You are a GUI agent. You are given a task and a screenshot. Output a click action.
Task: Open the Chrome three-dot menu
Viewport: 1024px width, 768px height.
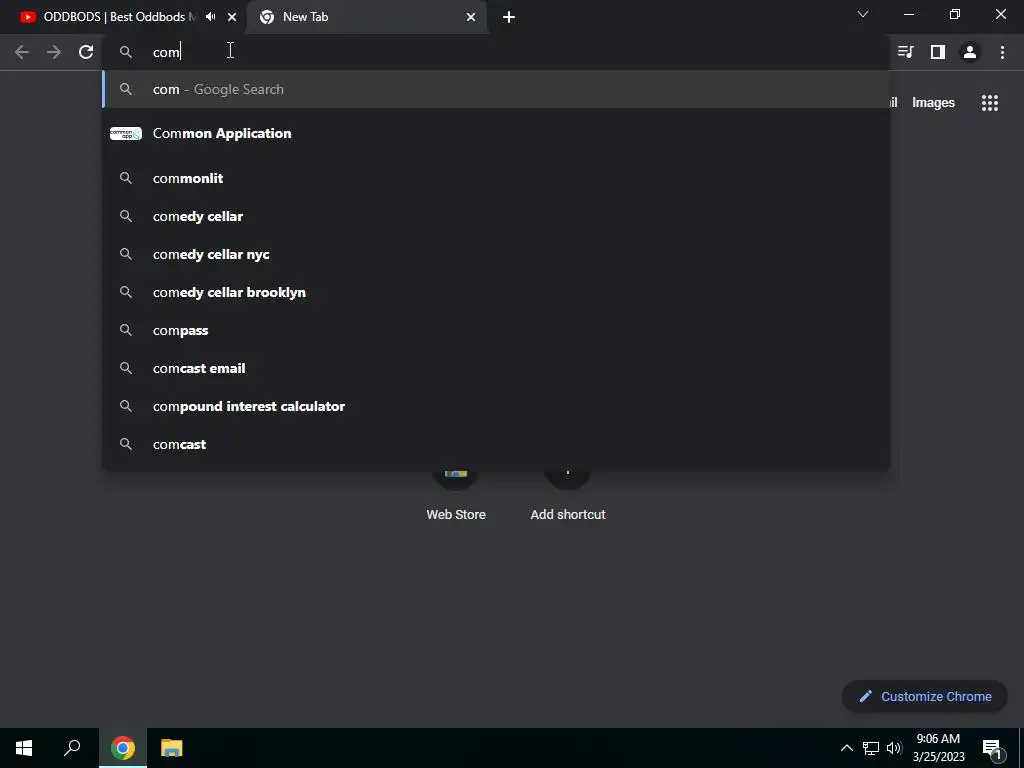pyautogui.click(x=1002, y=52)
